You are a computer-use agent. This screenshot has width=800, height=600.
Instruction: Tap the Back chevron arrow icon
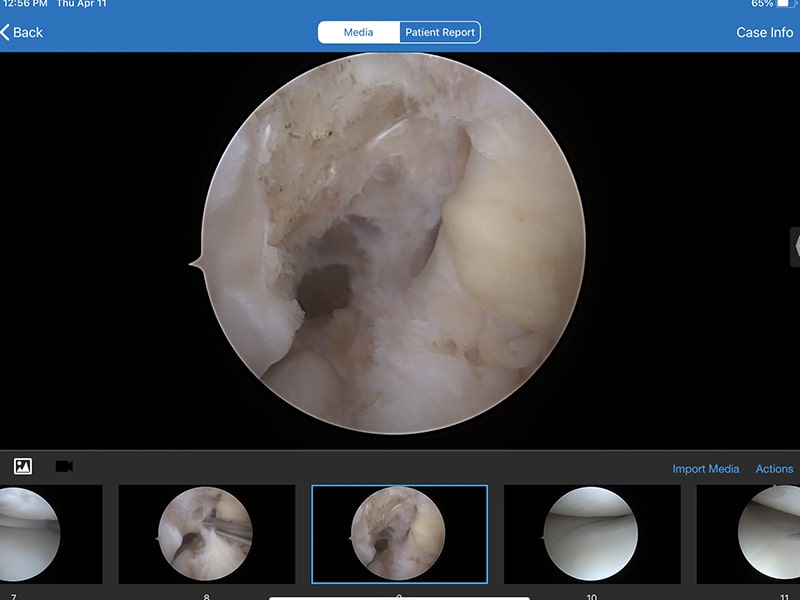tap(5, 32)
